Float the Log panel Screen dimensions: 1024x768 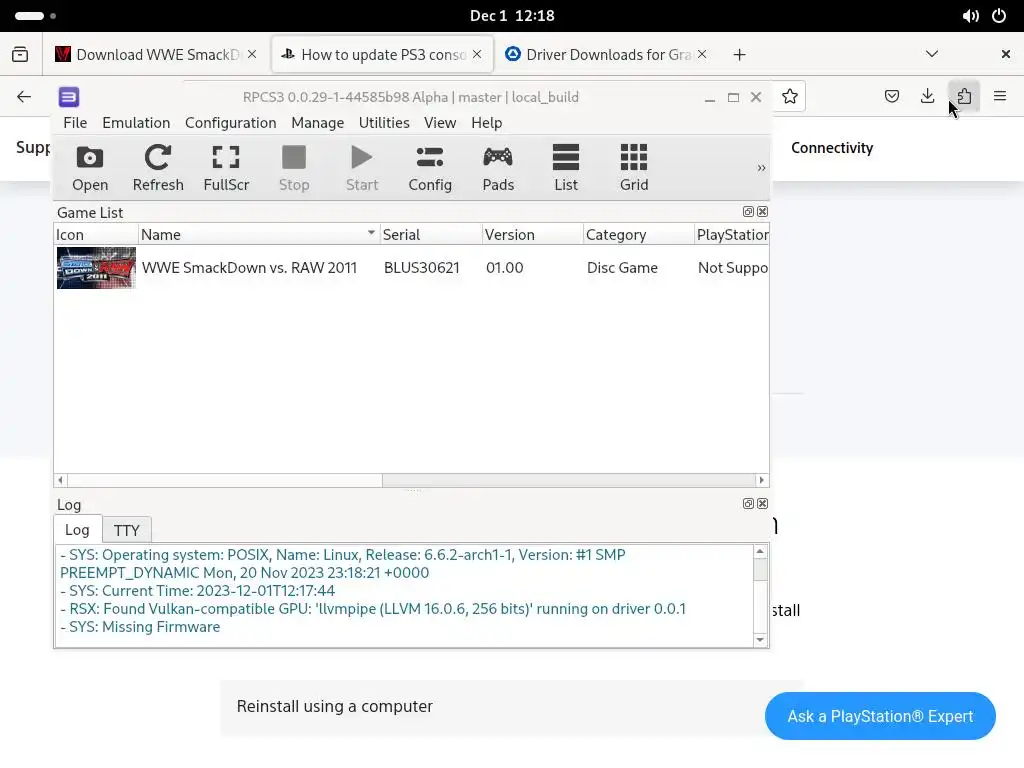748,504
